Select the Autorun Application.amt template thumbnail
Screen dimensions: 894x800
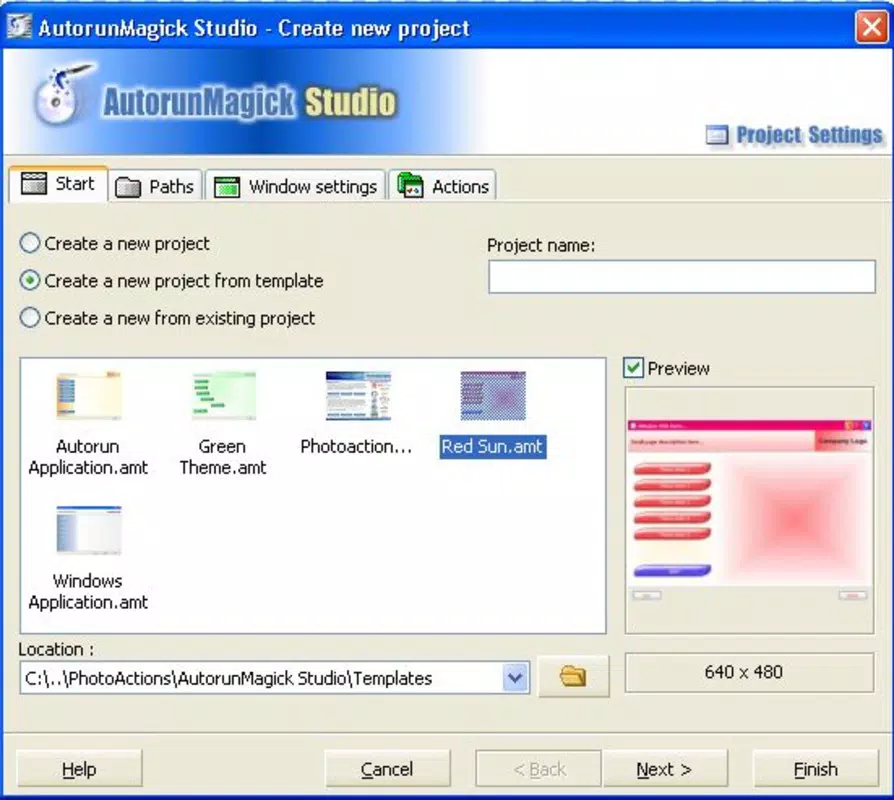88,396
